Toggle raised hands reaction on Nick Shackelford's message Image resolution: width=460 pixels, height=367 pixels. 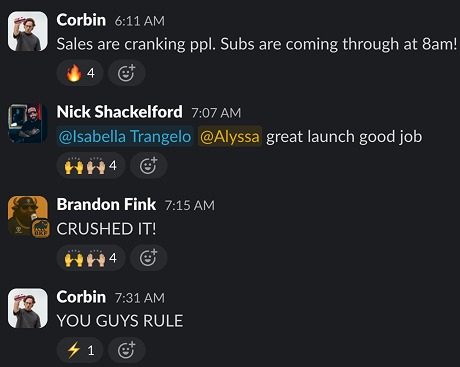coord(91,165)
